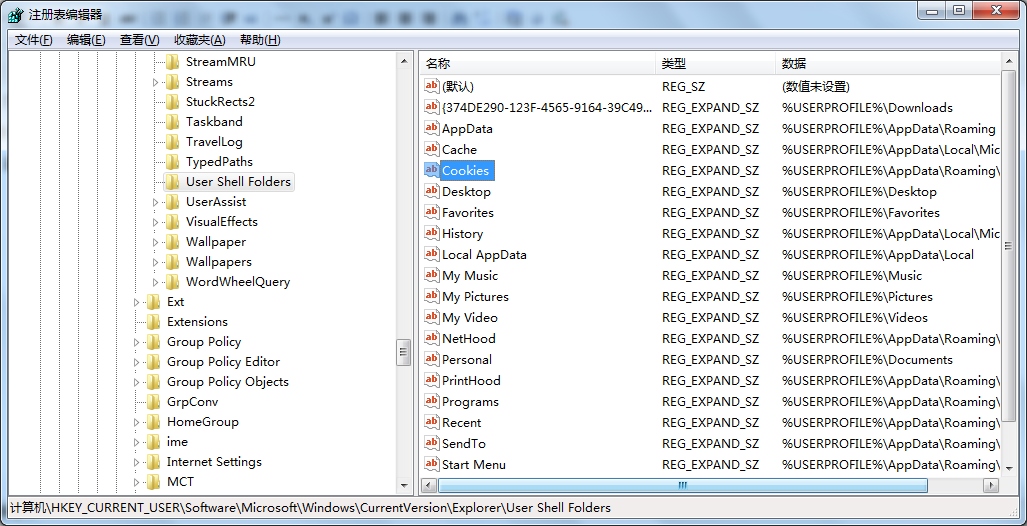Click the tree pane scroll up arrow
Viewport: 1027px width, 526px height.
403,62
